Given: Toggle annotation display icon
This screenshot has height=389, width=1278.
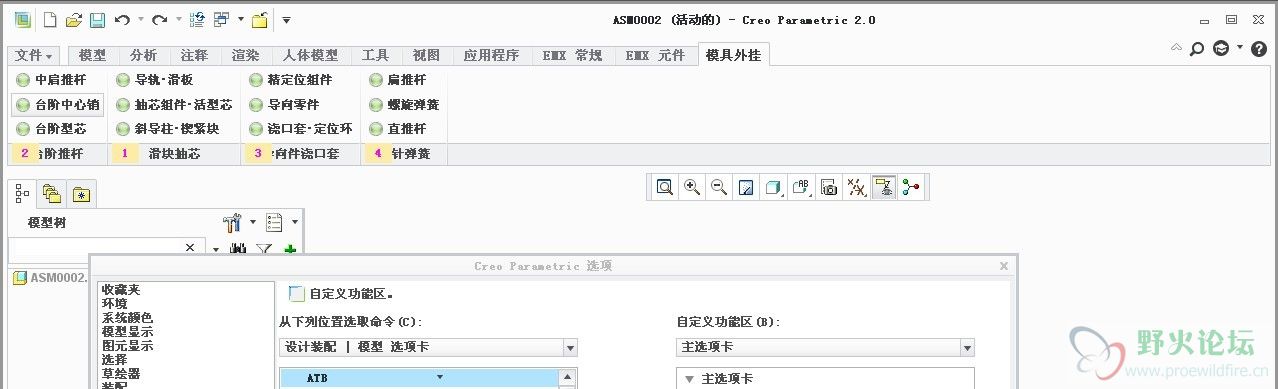Looking at the screenshot, I should point(883,187).
